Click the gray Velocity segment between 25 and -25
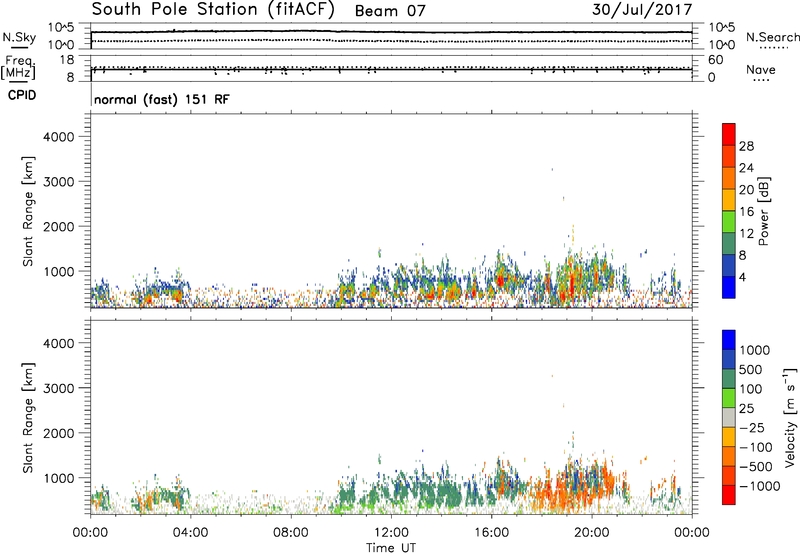 tap(729, 417)
